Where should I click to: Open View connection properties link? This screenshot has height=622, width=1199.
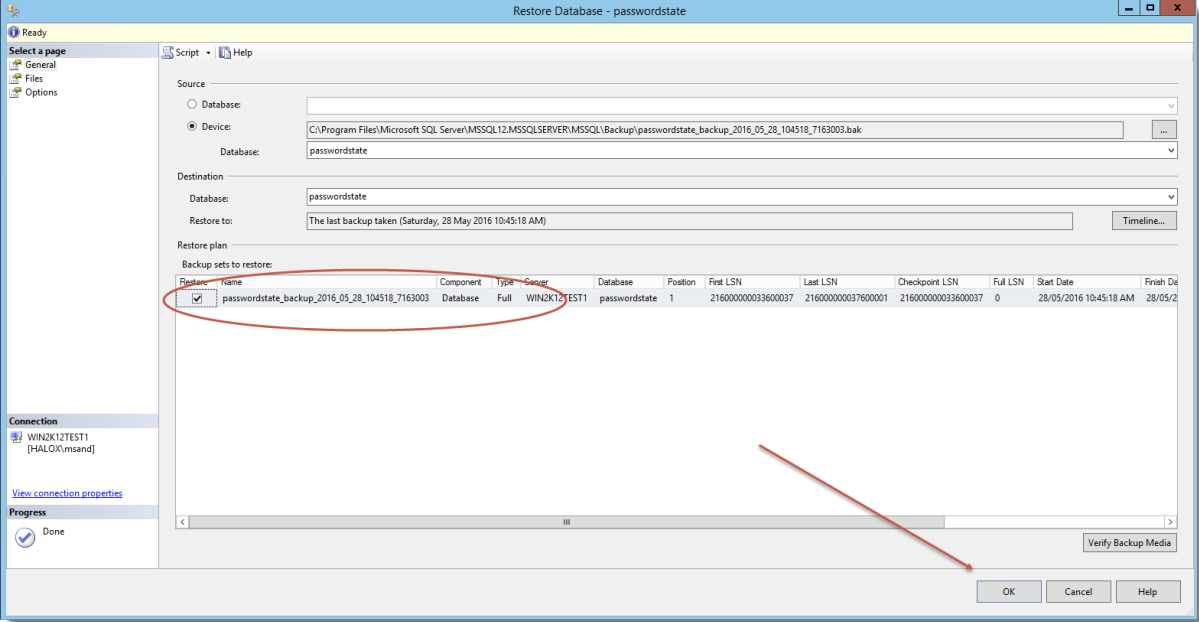pos(67,493)
